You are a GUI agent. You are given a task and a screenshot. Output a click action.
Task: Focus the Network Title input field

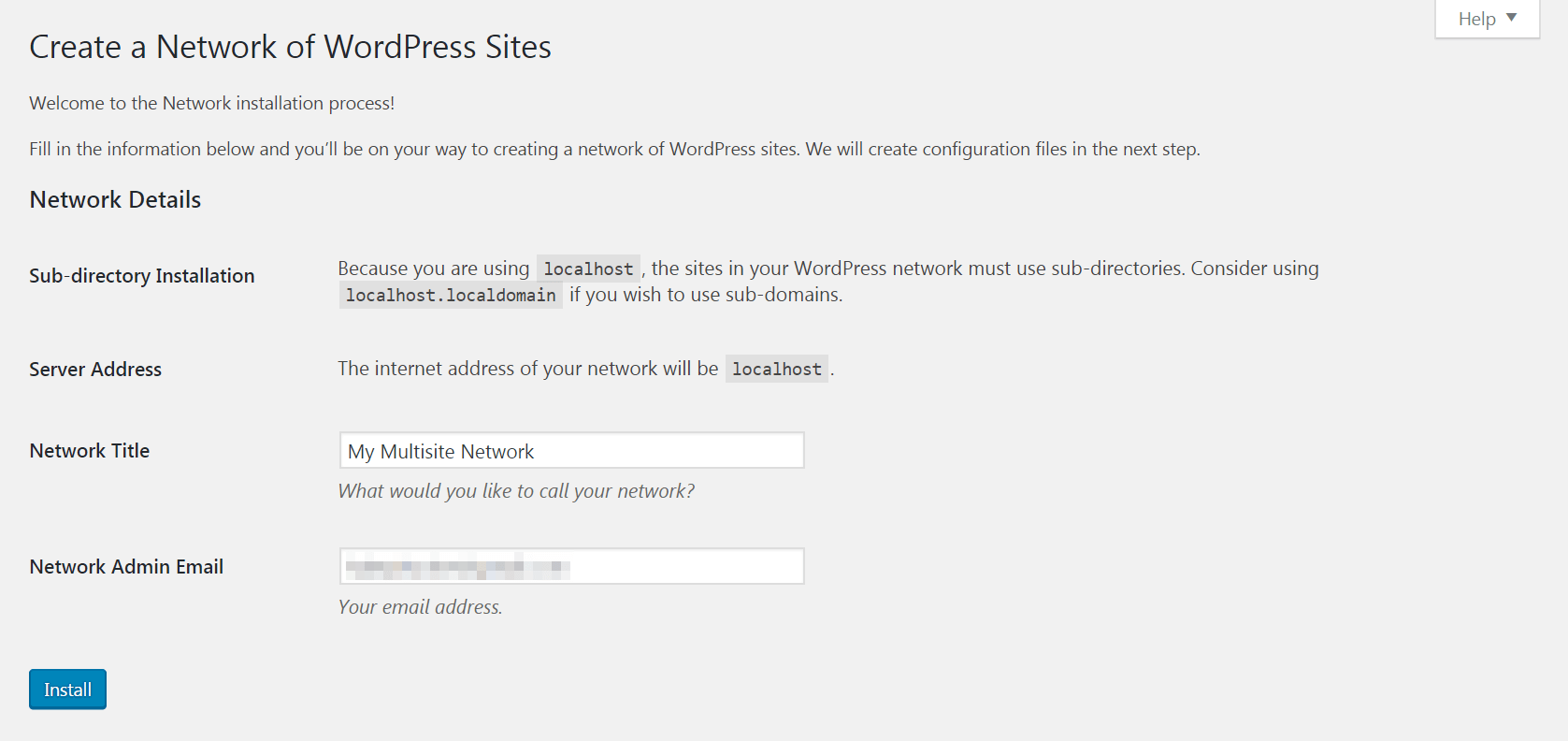571,451
